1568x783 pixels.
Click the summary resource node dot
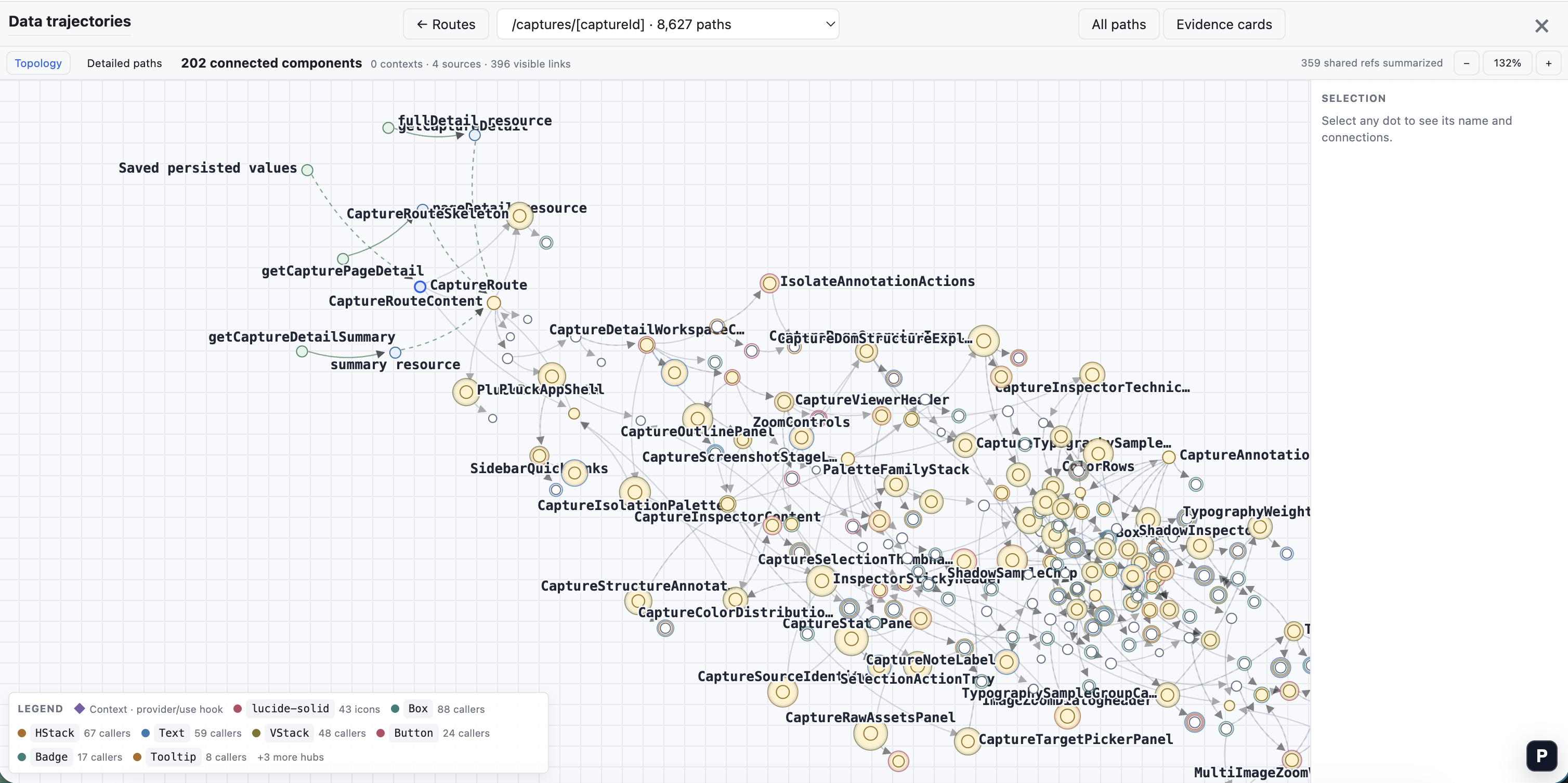[395, 353]
